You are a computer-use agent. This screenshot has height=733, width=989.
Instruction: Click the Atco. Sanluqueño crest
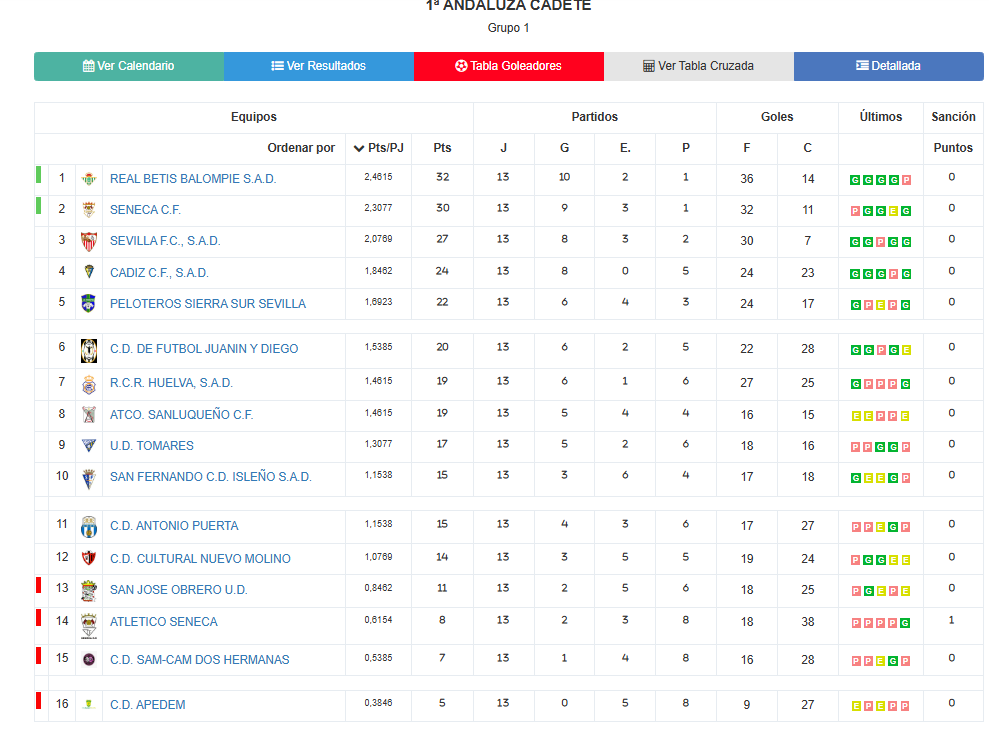89,414
